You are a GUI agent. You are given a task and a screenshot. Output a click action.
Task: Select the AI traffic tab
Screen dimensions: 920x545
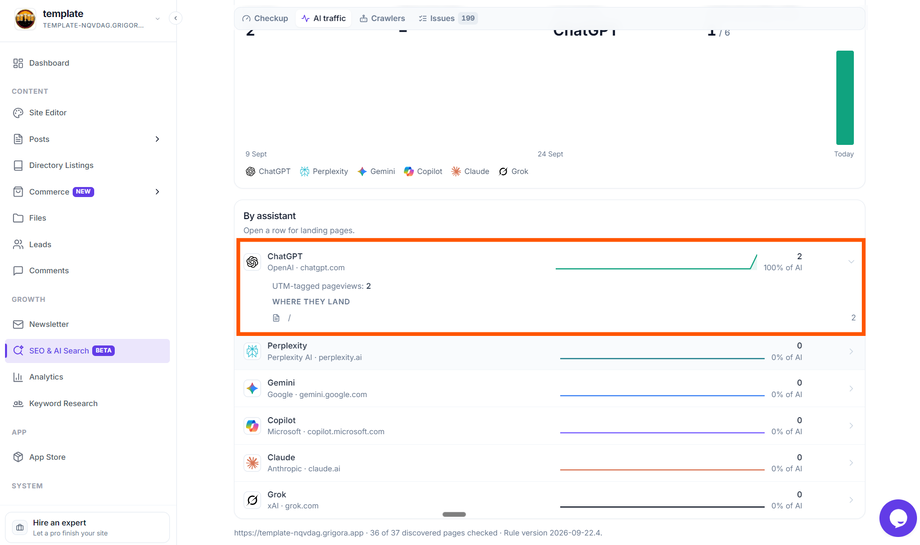coord(323,18)
